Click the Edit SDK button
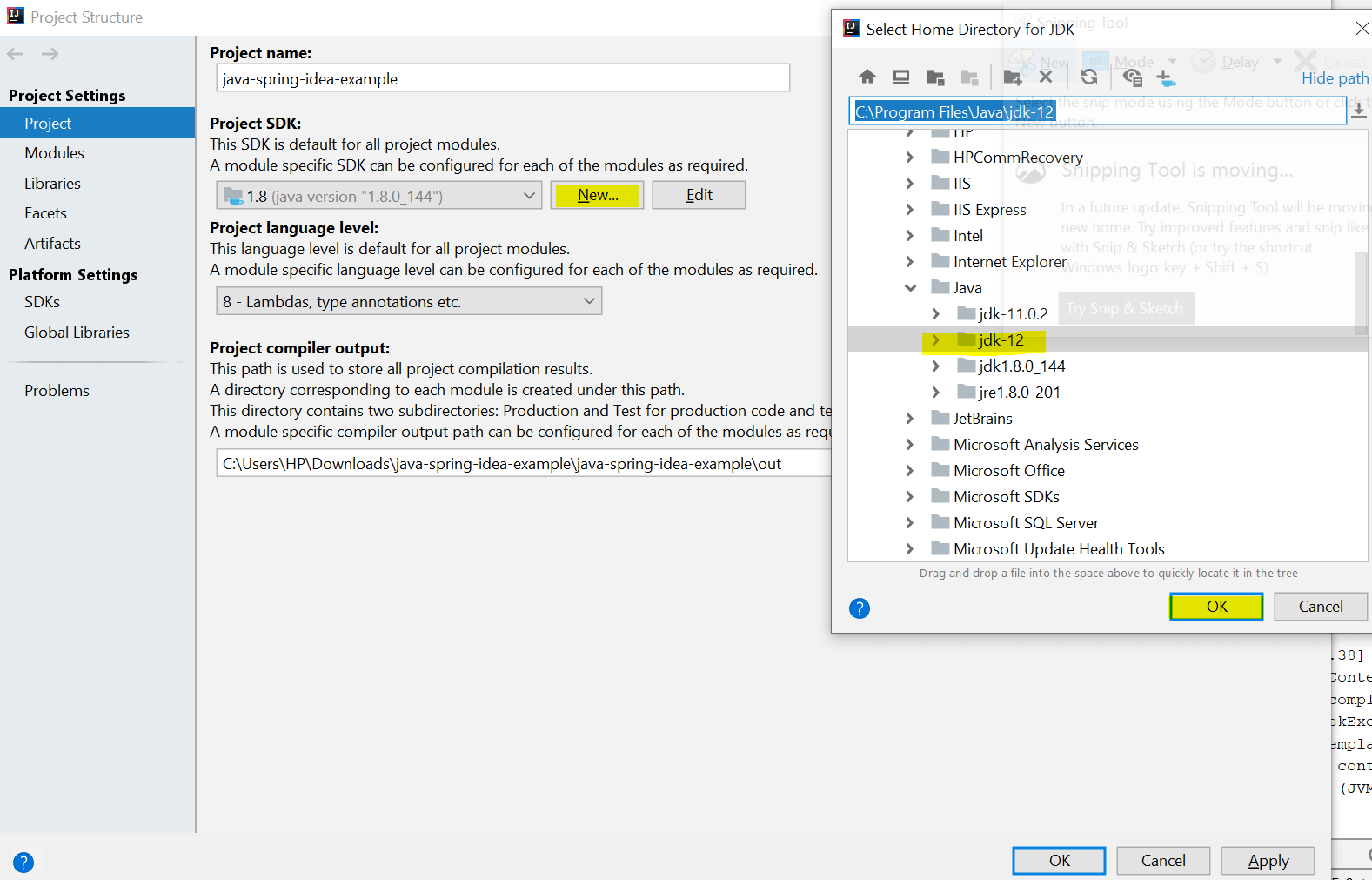Viewport: 1372px width, 880px height. tap(699, 195)
